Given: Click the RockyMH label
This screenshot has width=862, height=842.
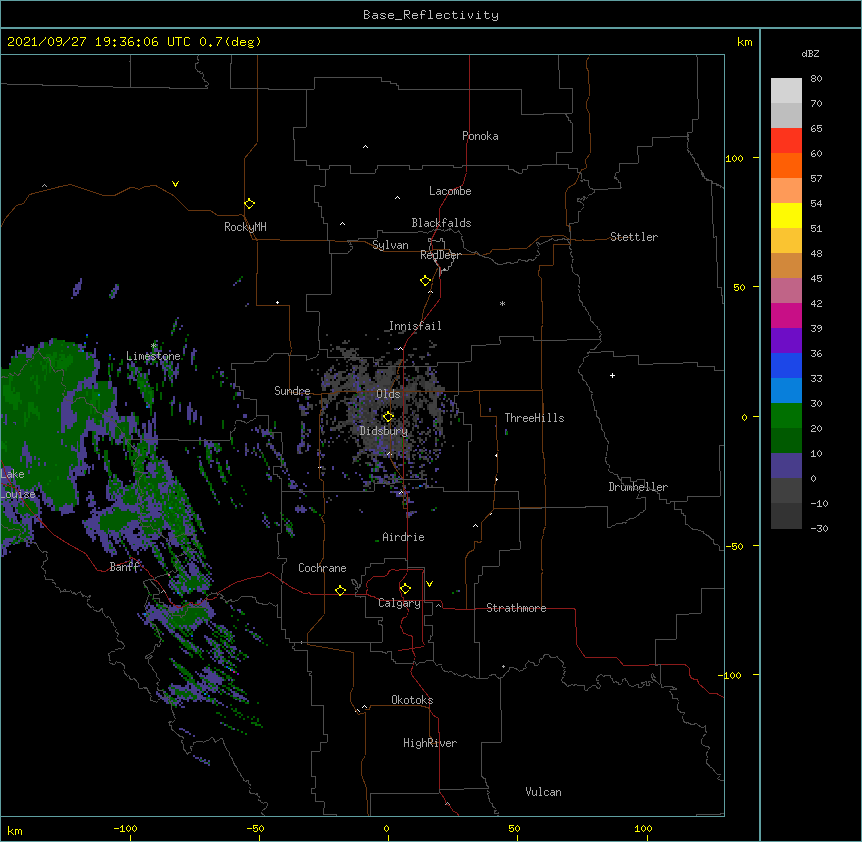Looking at the screenshot, I should pyautogui.click(x=245, y=227).
